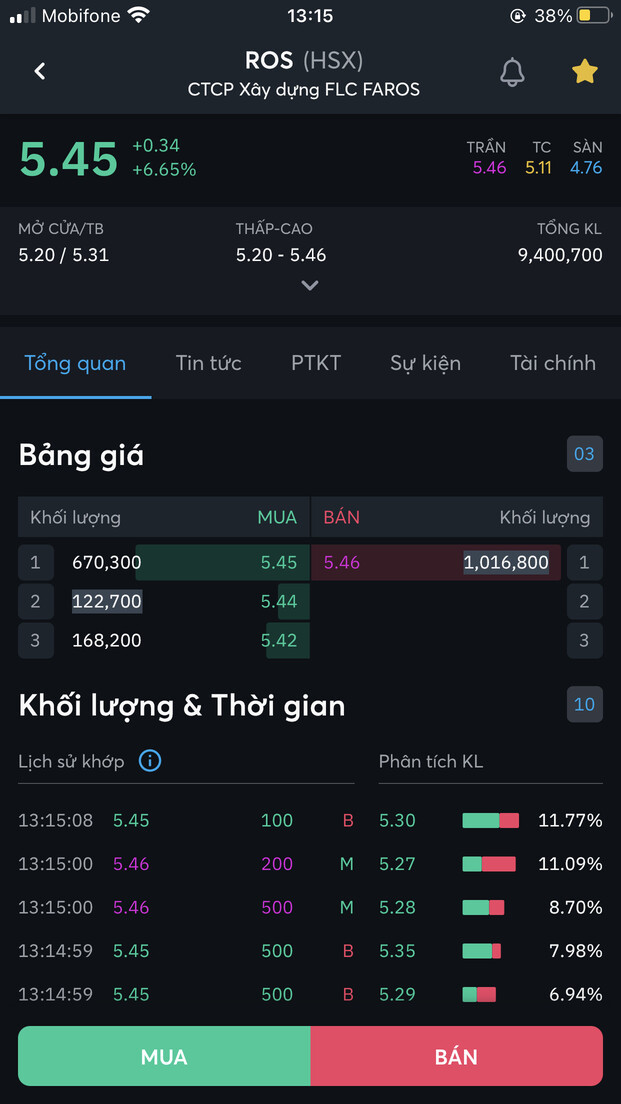621x1104 pixels.
Task: Change time and volume row count 10
Action: pos(584,704)
